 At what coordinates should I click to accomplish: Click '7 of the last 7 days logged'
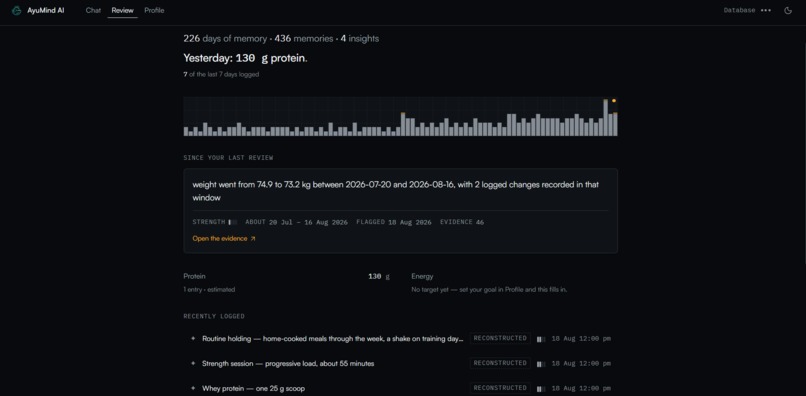221,75
